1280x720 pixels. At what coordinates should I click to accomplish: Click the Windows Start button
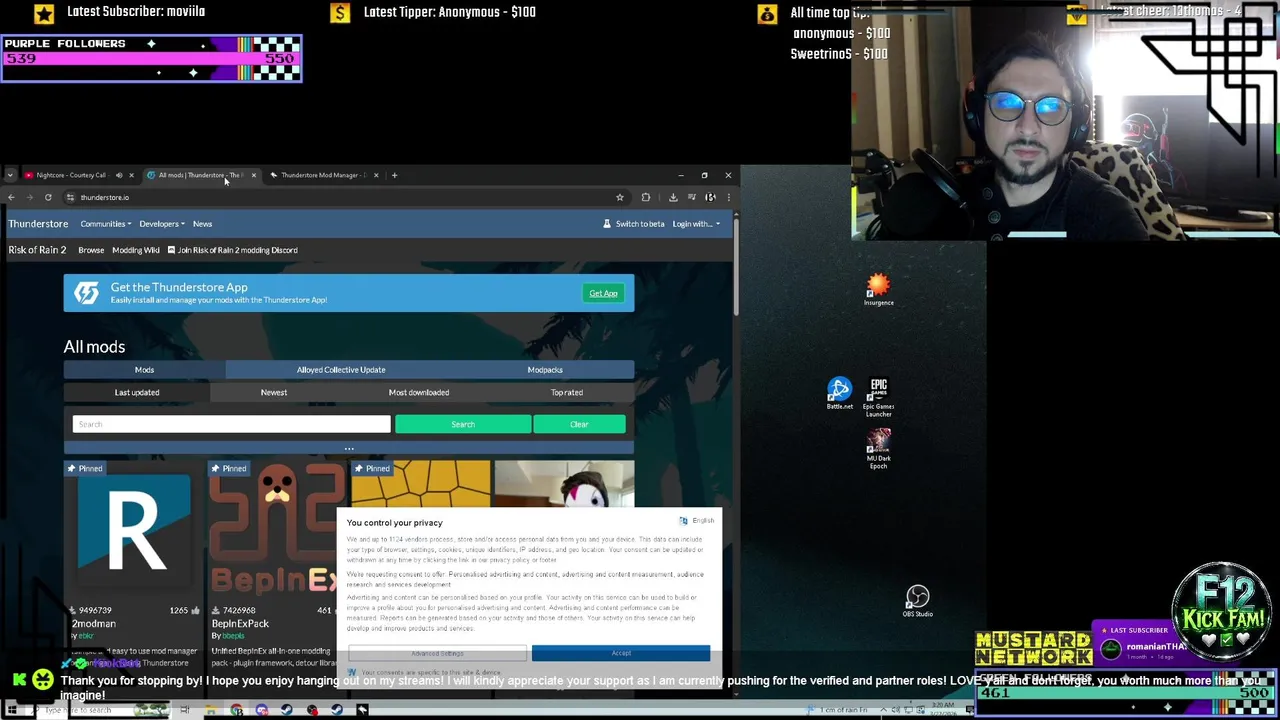(x=12, y=710)
